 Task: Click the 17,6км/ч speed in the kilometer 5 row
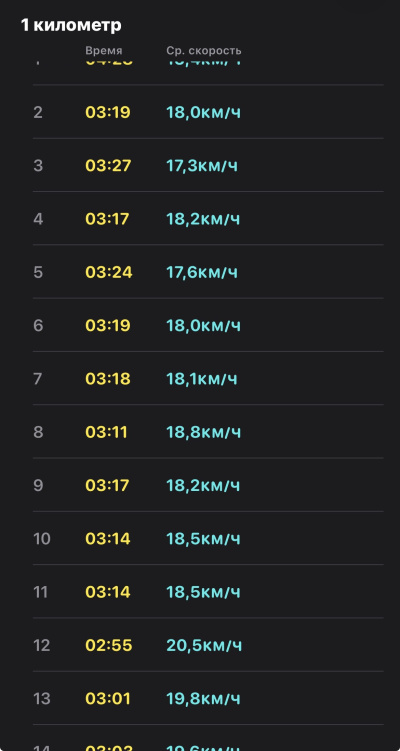(x=202, y=272)
